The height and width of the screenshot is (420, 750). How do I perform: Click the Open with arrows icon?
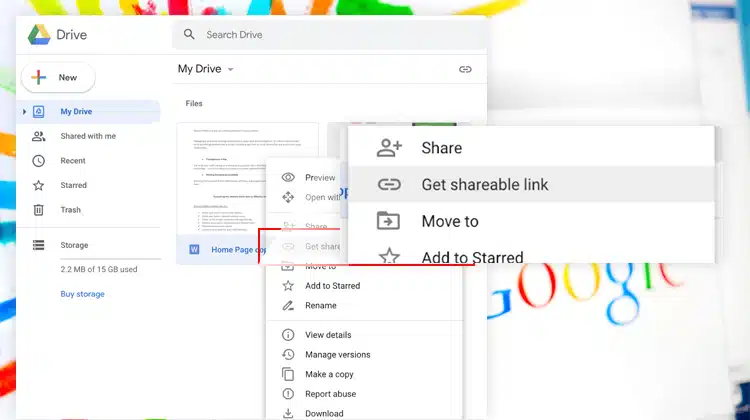pyautogui.click(x=288, y=197)
